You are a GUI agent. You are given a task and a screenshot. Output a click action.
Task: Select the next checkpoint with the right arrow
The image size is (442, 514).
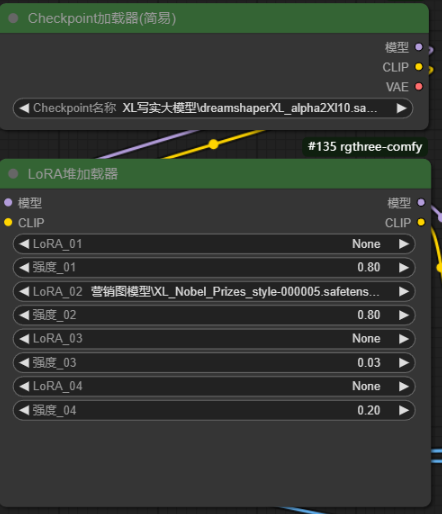(x=401, y=108)
